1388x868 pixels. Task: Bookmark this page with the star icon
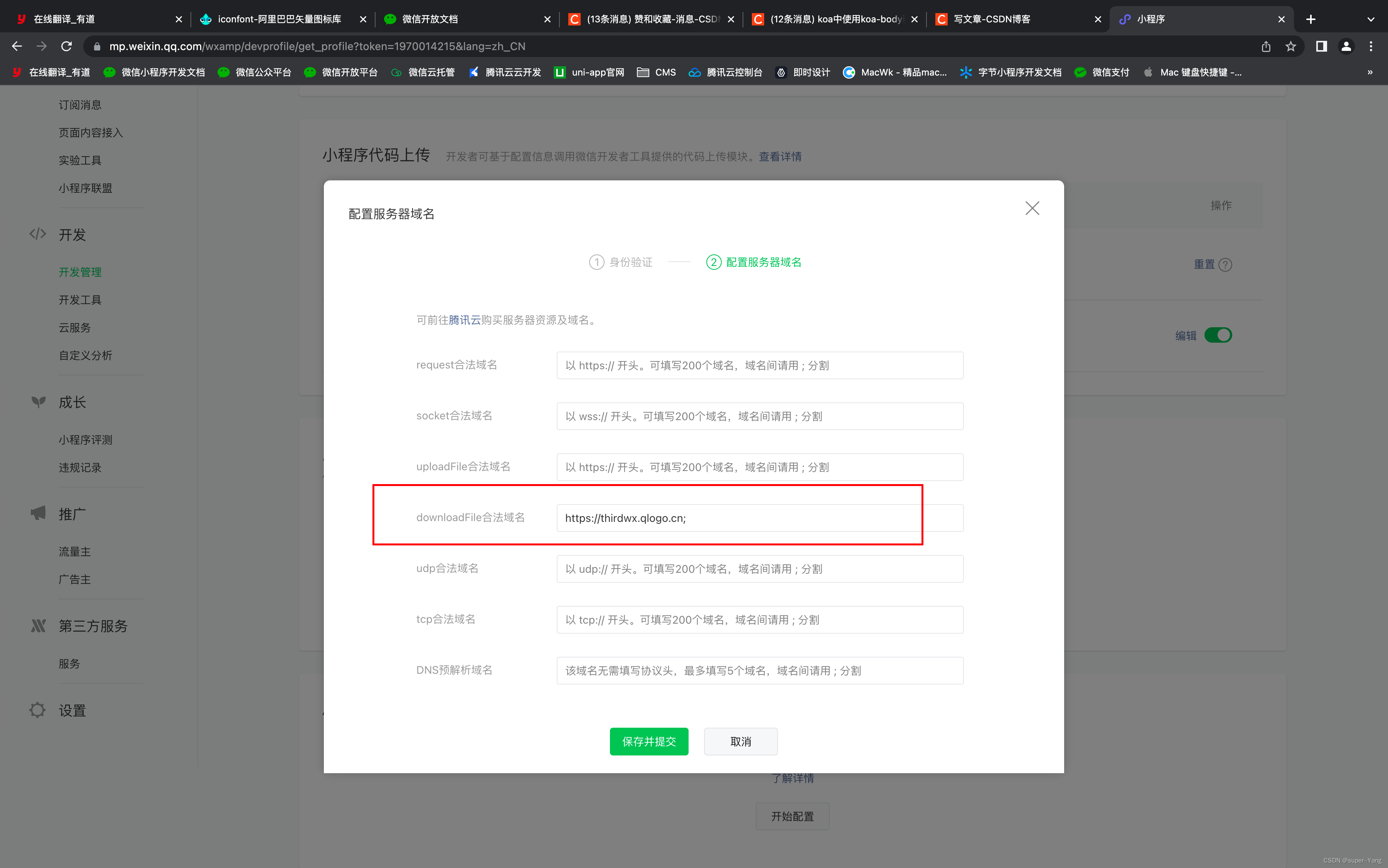pos(1291,46)
